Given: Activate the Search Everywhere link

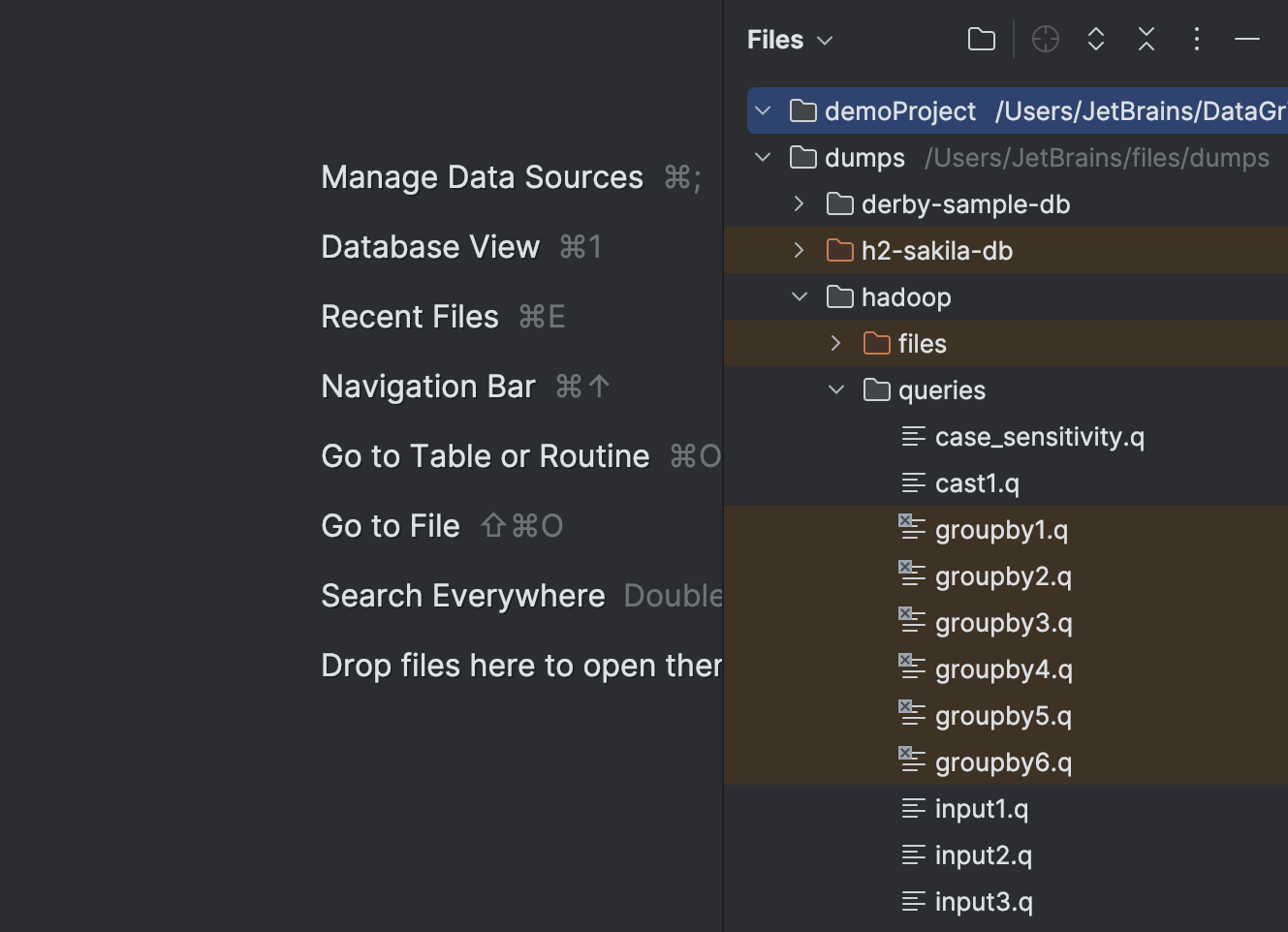Looking at the screenshot, I should point(462,595).
